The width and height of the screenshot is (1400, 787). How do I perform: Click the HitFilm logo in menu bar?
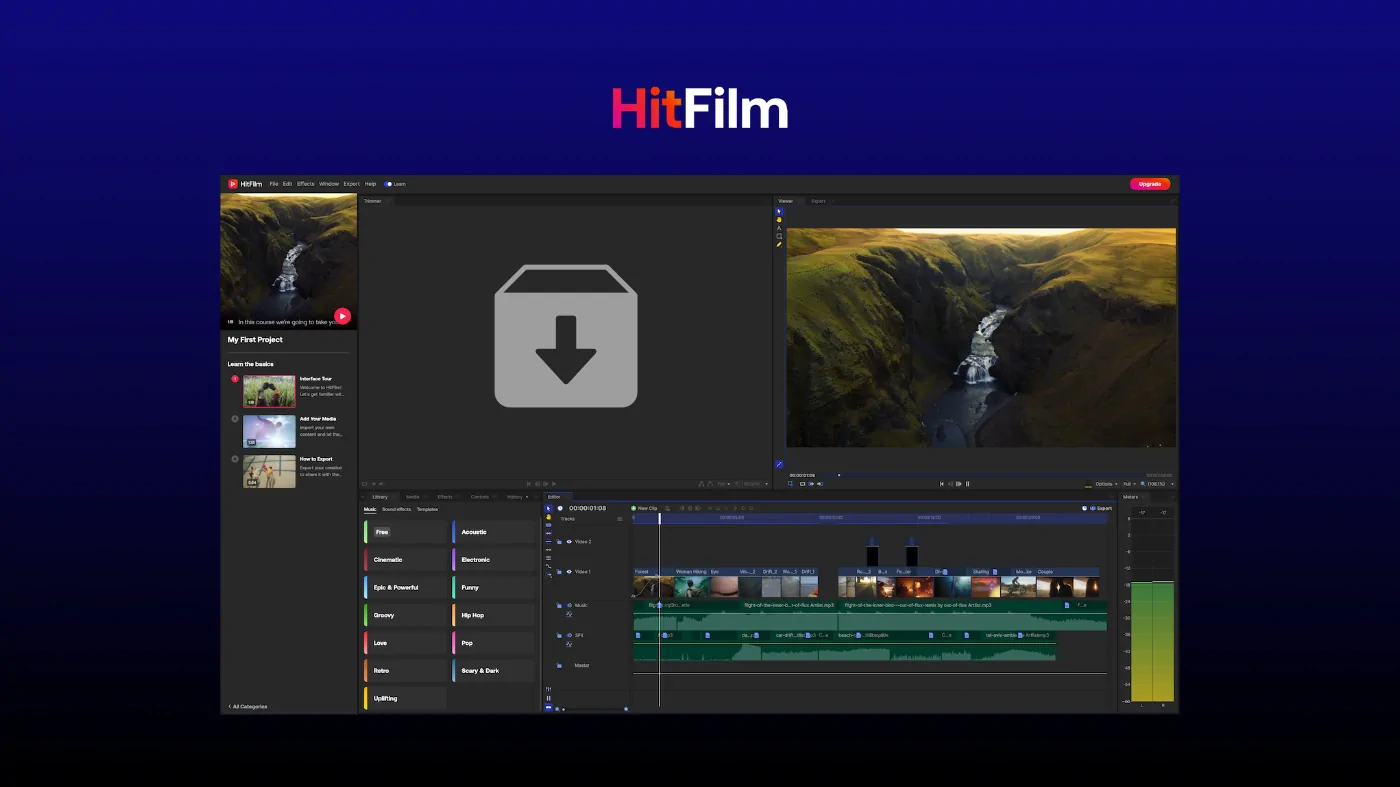click(x=245, y=184)
